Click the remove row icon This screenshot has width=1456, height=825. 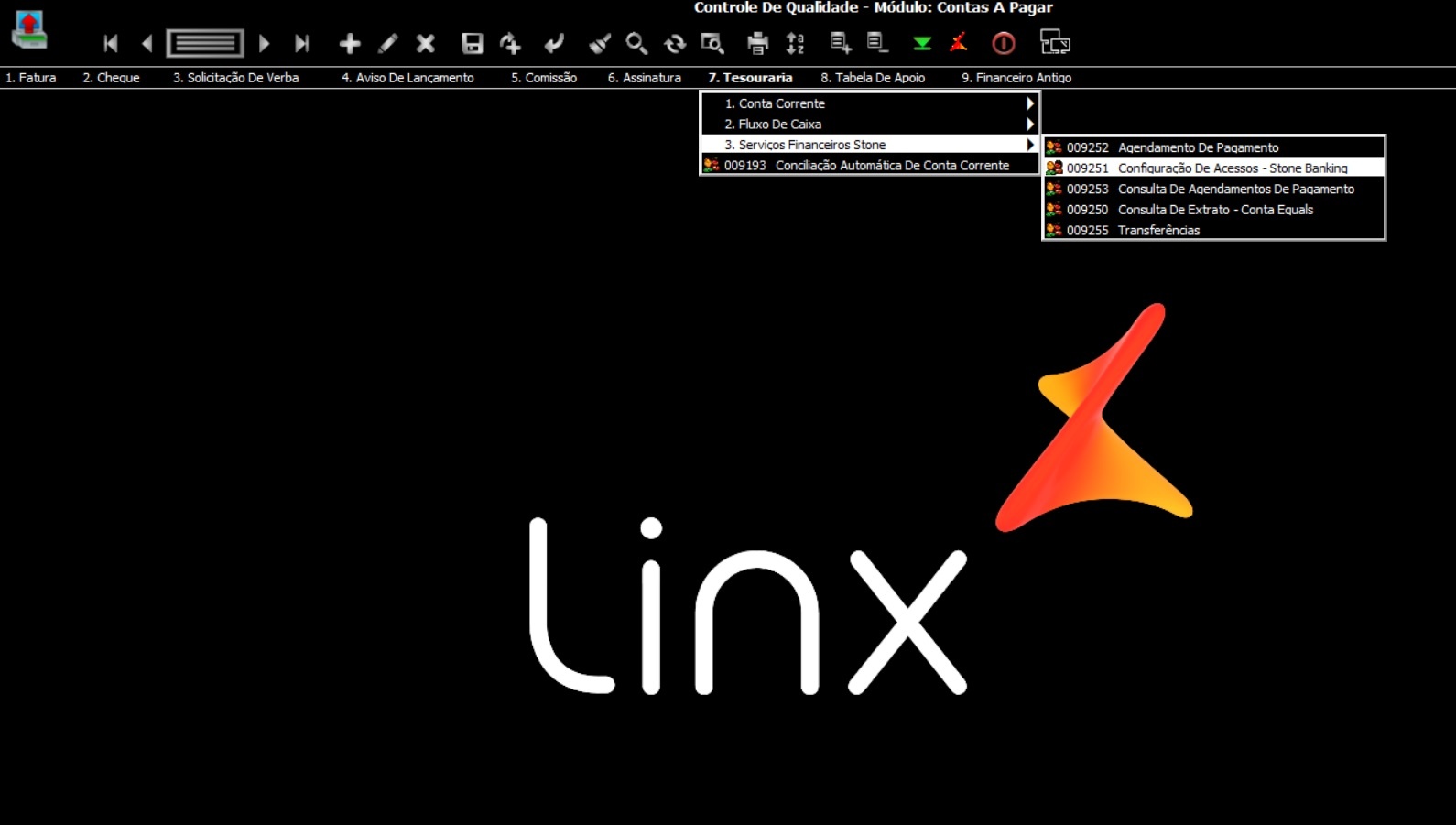[x=877, y=43]
